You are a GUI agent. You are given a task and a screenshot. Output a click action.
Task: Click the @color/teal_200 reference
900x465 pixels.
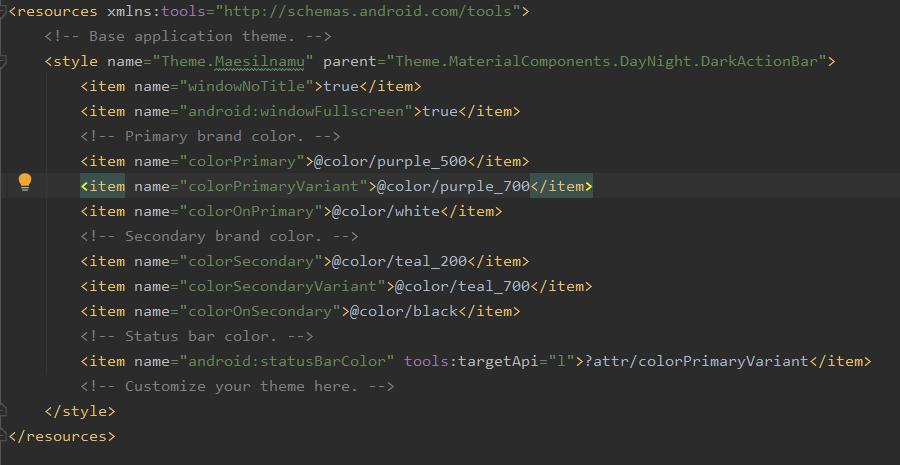pyautogui.click(x=399, y=261)
